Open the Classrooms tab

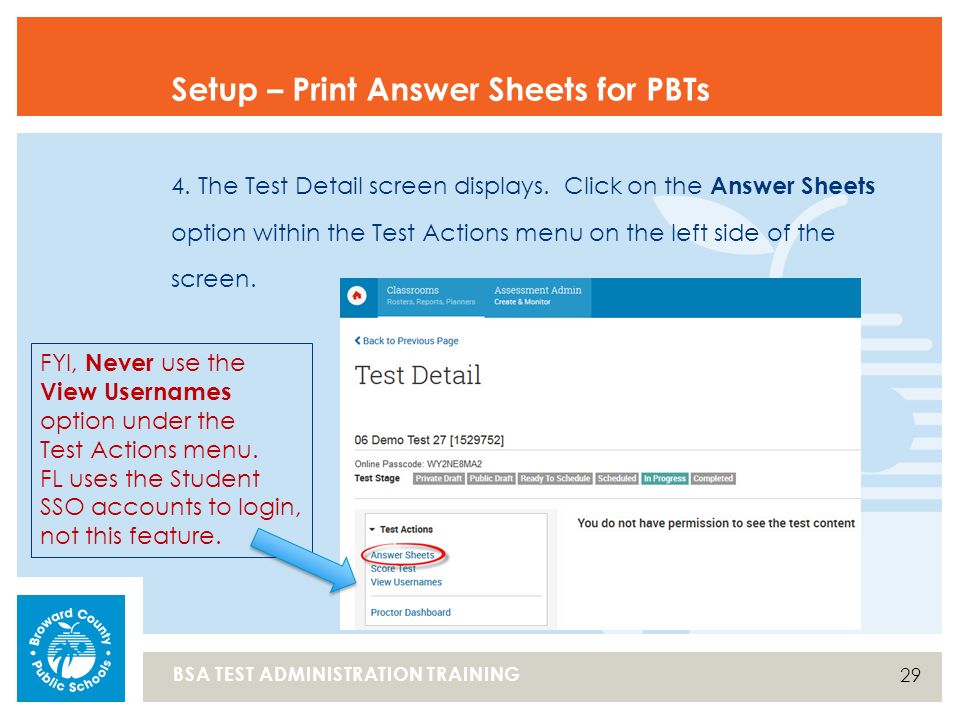[x=431, y=296]
